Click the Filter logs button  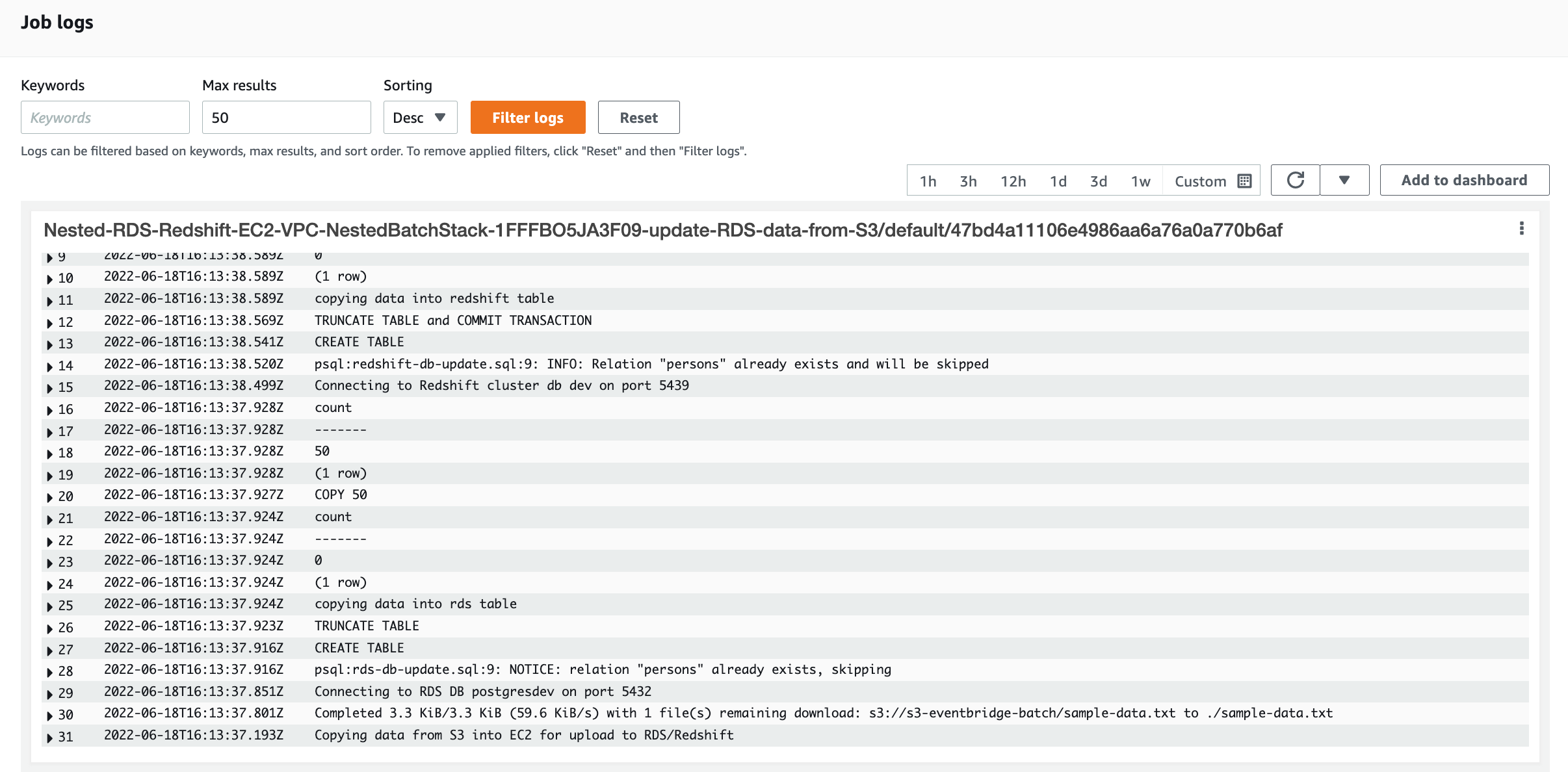click(528, 118)
